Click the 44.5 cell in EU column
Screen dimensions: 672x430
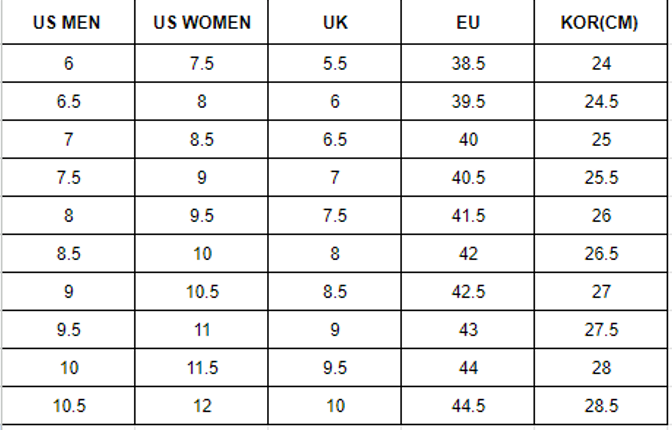(x=469, y=406)
